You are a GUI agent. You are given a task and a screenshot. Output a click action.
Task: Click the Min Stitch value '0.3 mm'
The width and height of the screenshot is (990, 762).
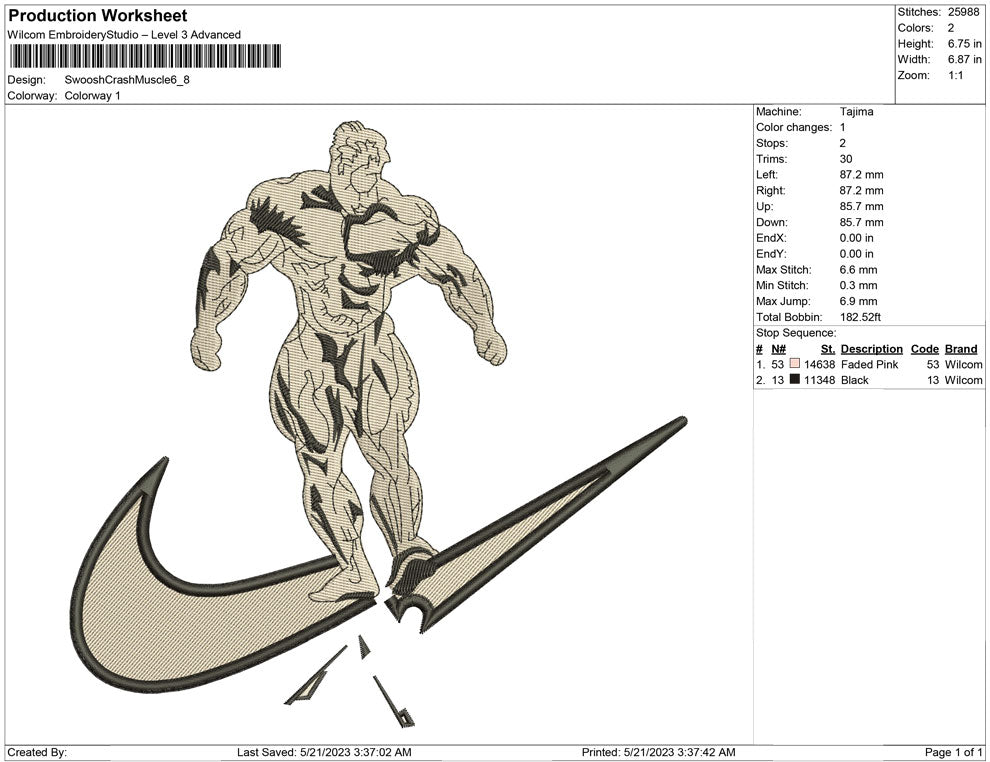[859, 285]
